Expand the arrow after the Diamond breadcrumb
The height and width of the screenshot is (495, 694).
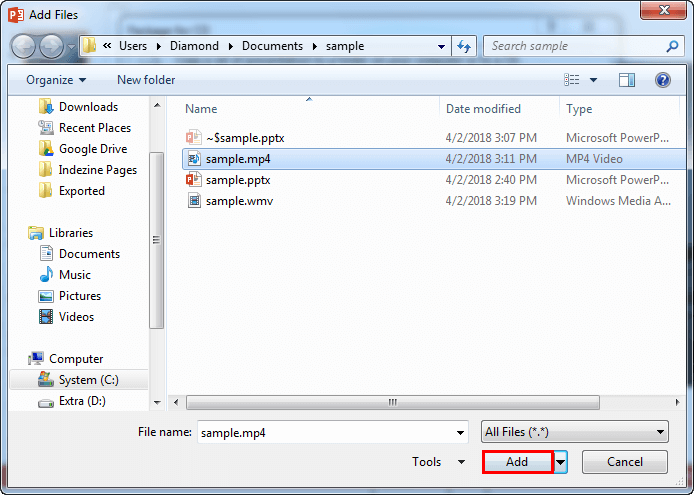click(231, 46)
